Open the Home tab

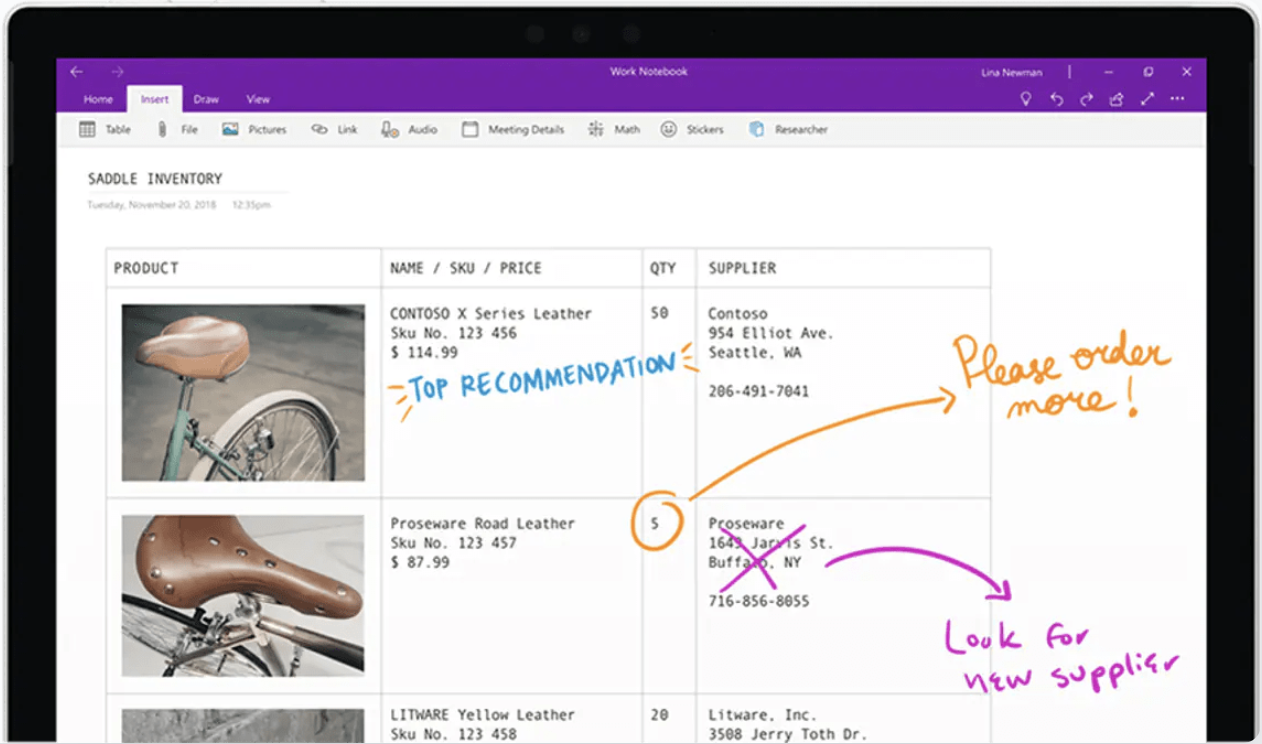98,99
